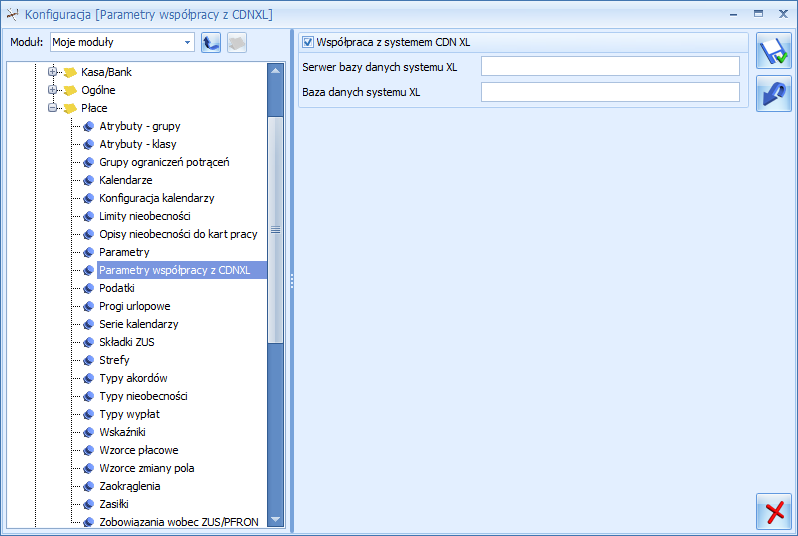This screenshot has height=536, width=798.
Task: Open Serie kalendarzy
Action: [138, 324]
